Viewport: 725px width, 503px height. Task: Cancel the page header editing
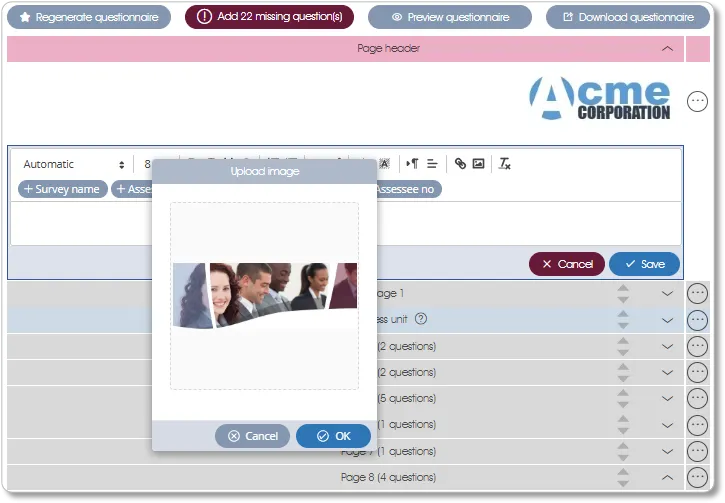567,264
